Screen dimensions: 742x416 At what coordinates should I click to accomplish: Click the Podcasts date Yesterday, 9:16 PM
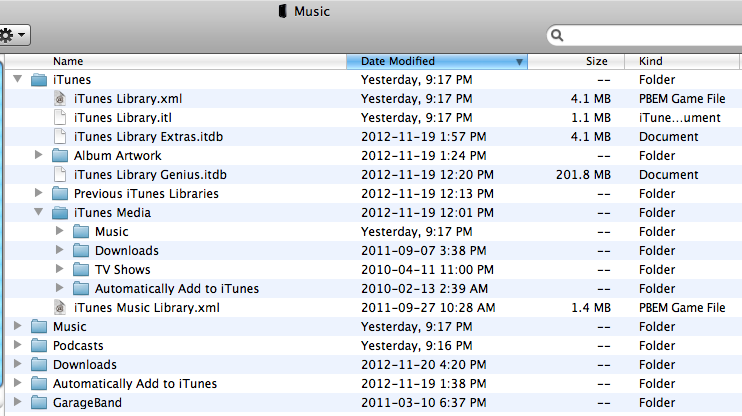pos(416,345)
